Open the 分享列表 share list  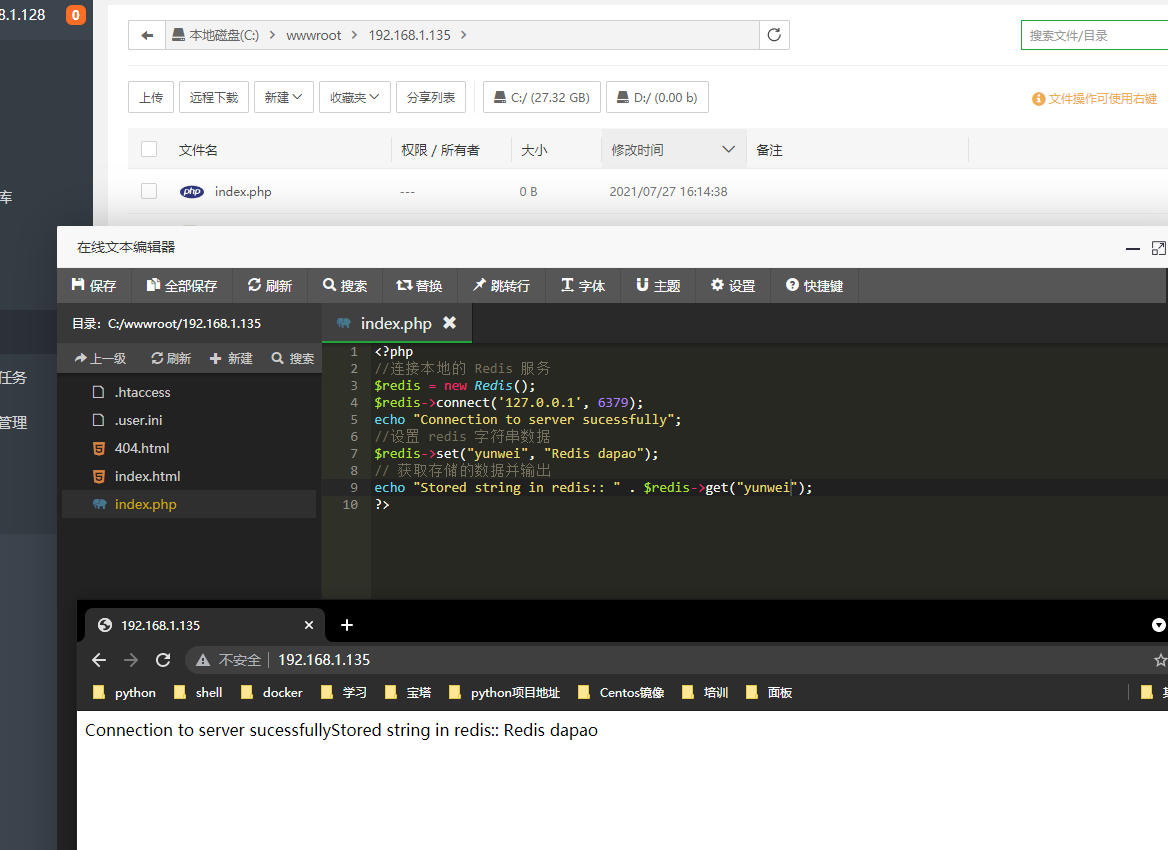(x=431, y=97)
